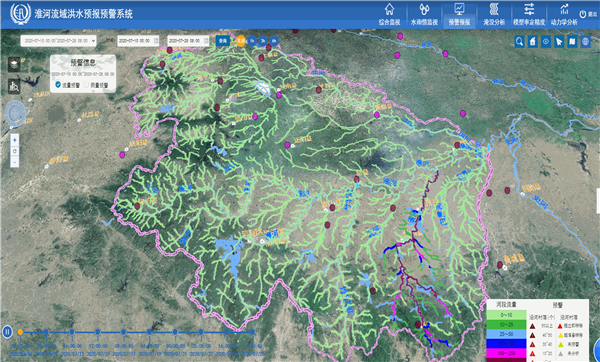Viewport: 600px width, 362px height.
Task: Toggle the orange 实测 round button
Action: point(241,41)
